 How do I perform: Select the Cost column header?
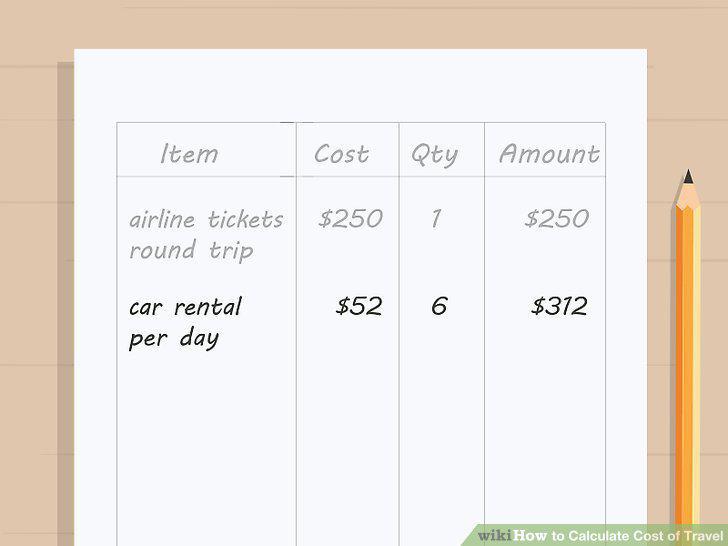coord(342,154)
